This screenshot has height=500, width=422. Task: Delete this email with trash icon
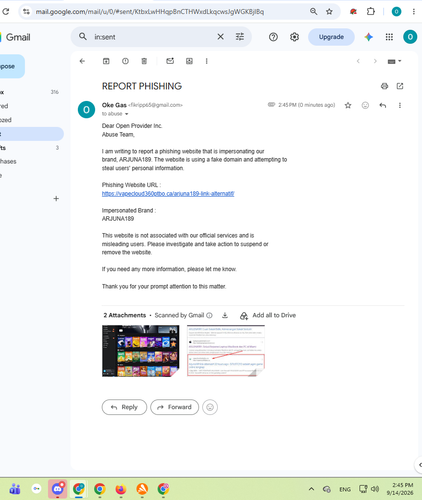[x=144, y=61]
